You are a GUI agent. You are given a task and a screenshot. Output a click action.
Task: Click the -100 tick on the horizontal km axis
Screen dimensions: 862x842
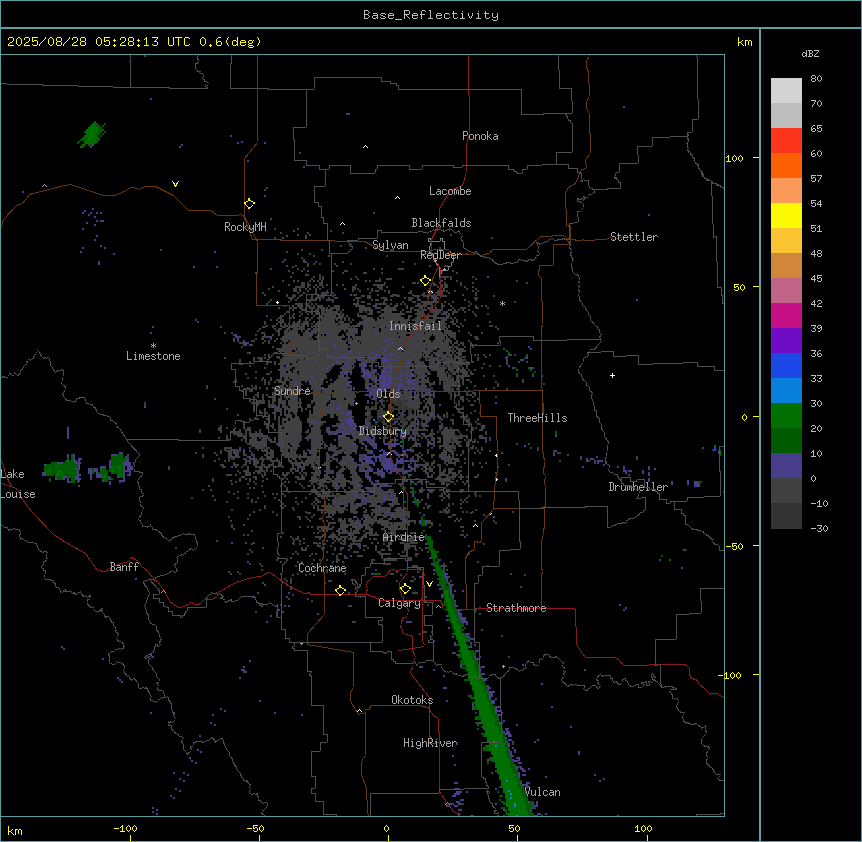[x=125, y=828]
